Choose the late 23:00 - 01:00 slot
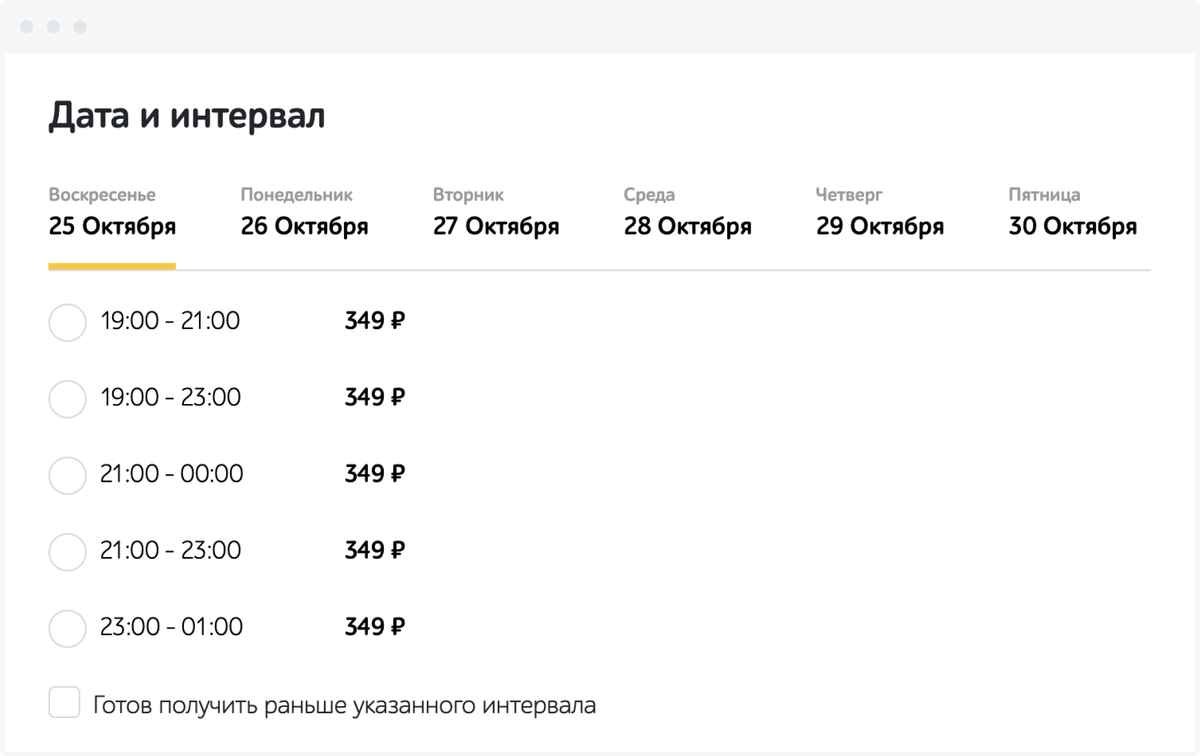Screen dimensions: 1200x756 pyautogui.click(x=67, y=629)
